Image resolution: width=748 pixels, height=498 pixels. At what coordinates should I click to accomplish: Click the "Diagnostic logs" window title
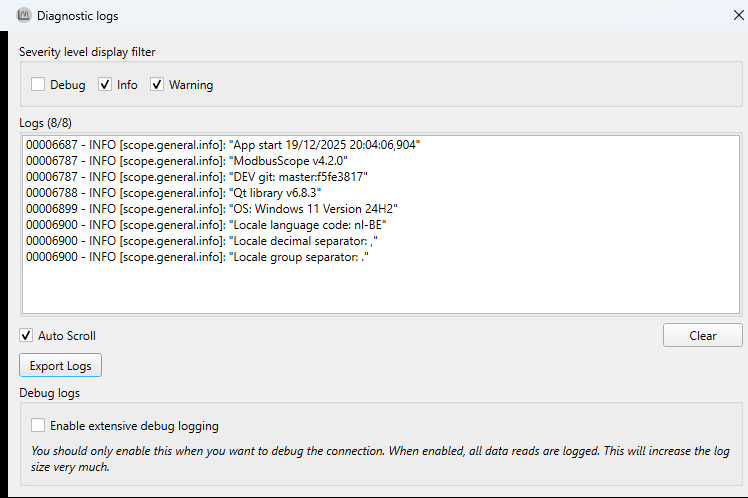click(78, 16)
